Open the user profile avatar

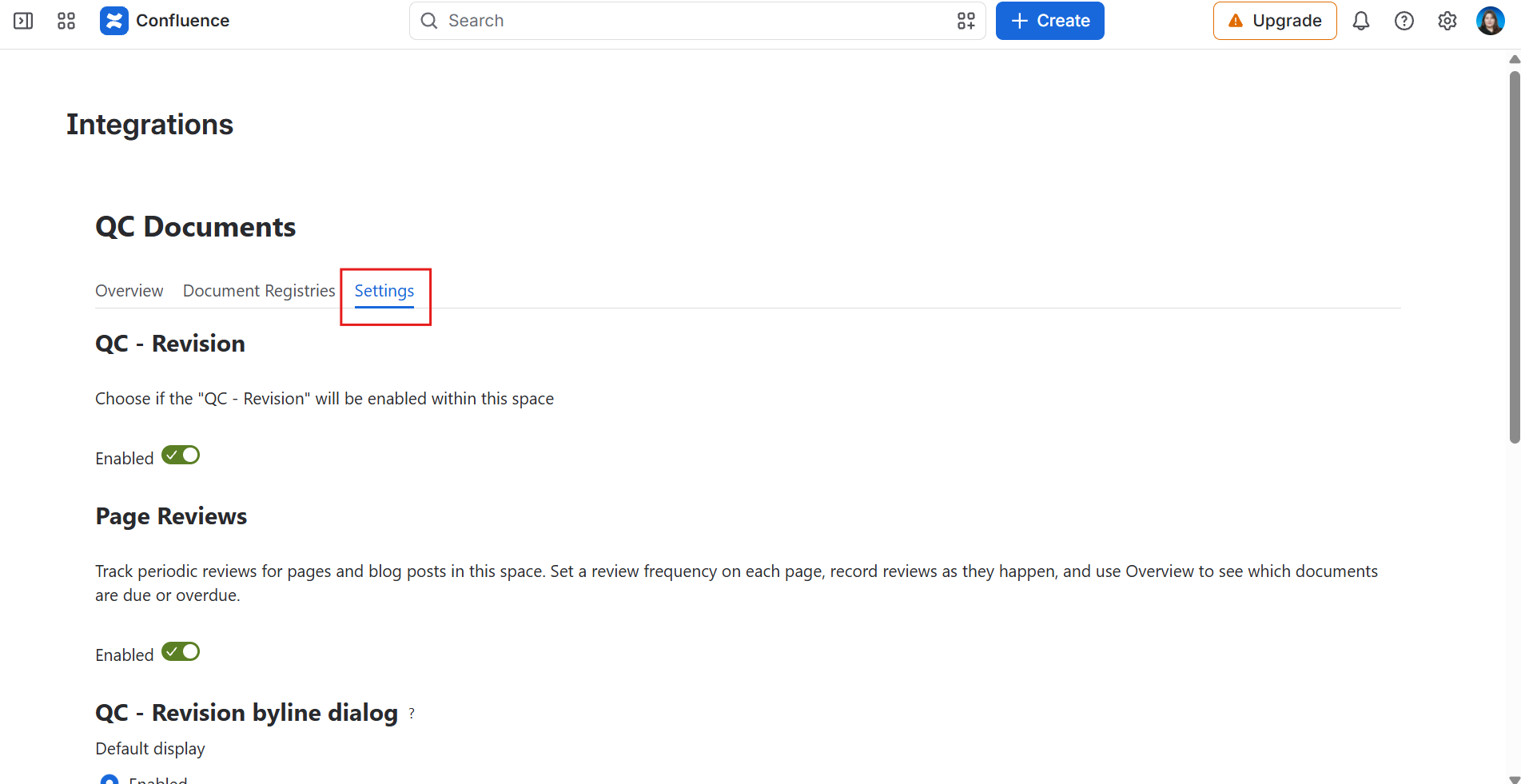[1491, 21]
